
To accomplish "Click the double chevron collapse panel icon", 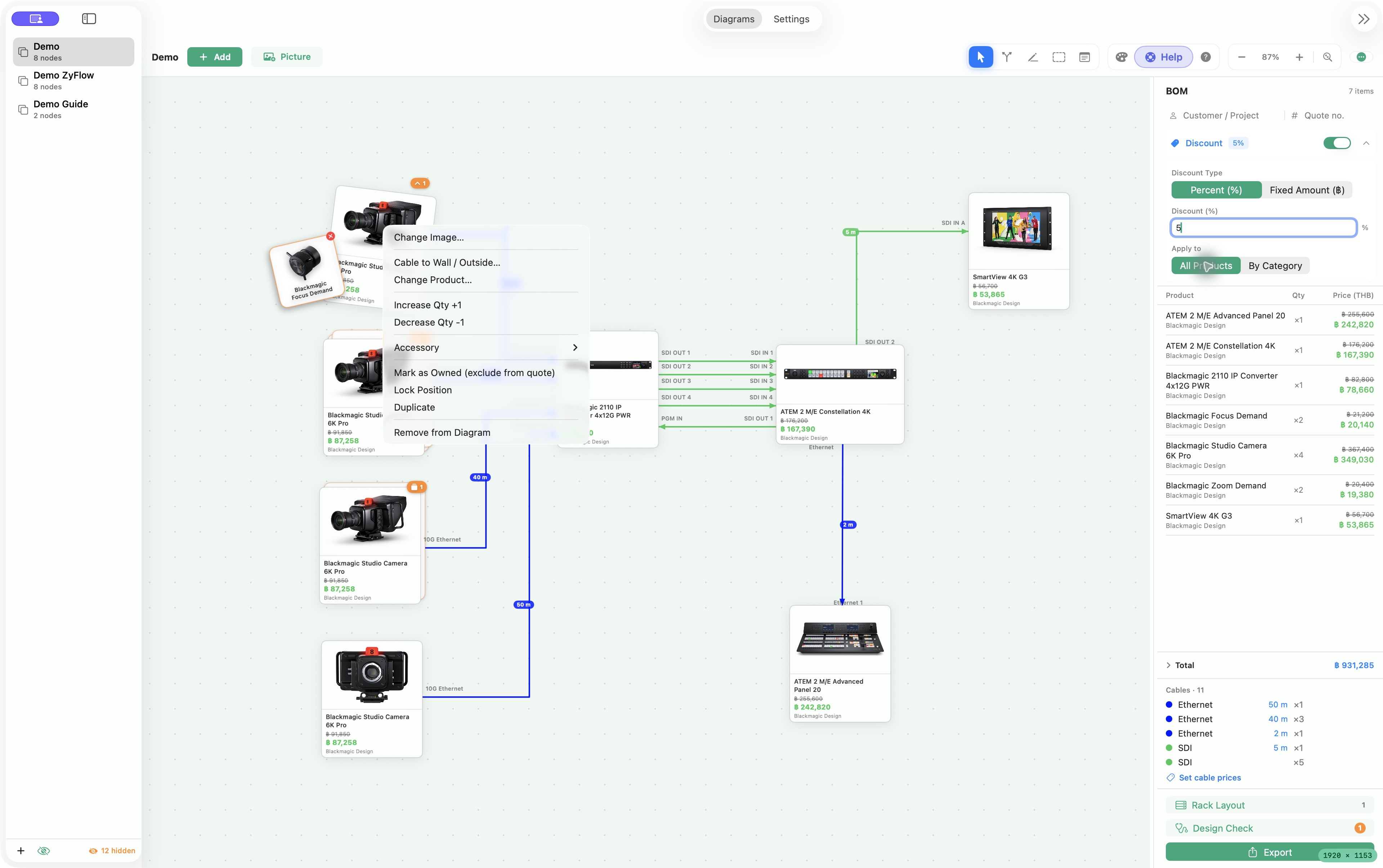I will coord(1364,19).
